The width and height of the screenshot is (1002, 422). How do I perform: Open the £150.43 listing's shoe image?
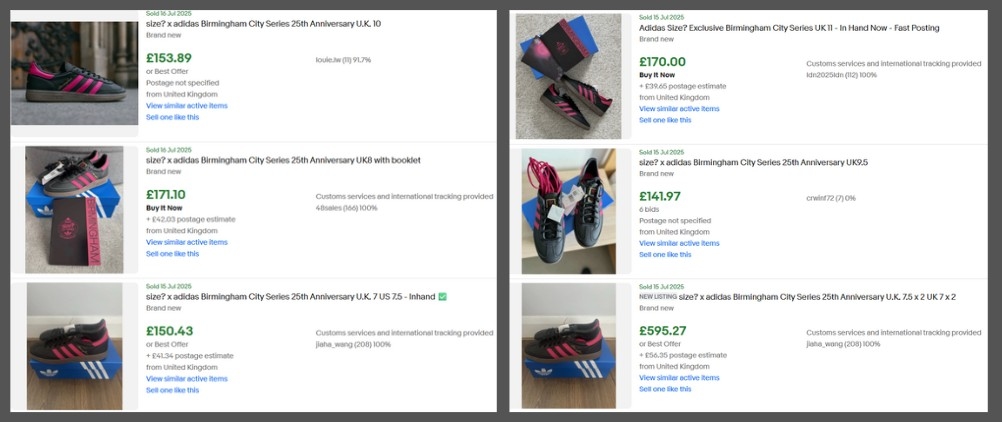click(x=74, y=345)
